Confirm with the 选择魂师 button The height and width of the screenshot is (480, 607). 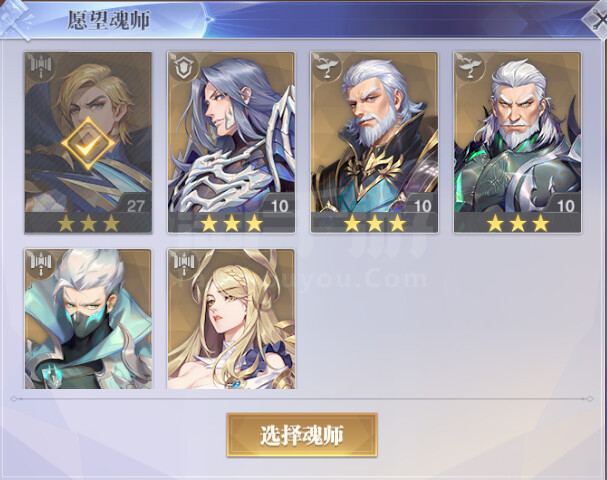pos(302,435)
